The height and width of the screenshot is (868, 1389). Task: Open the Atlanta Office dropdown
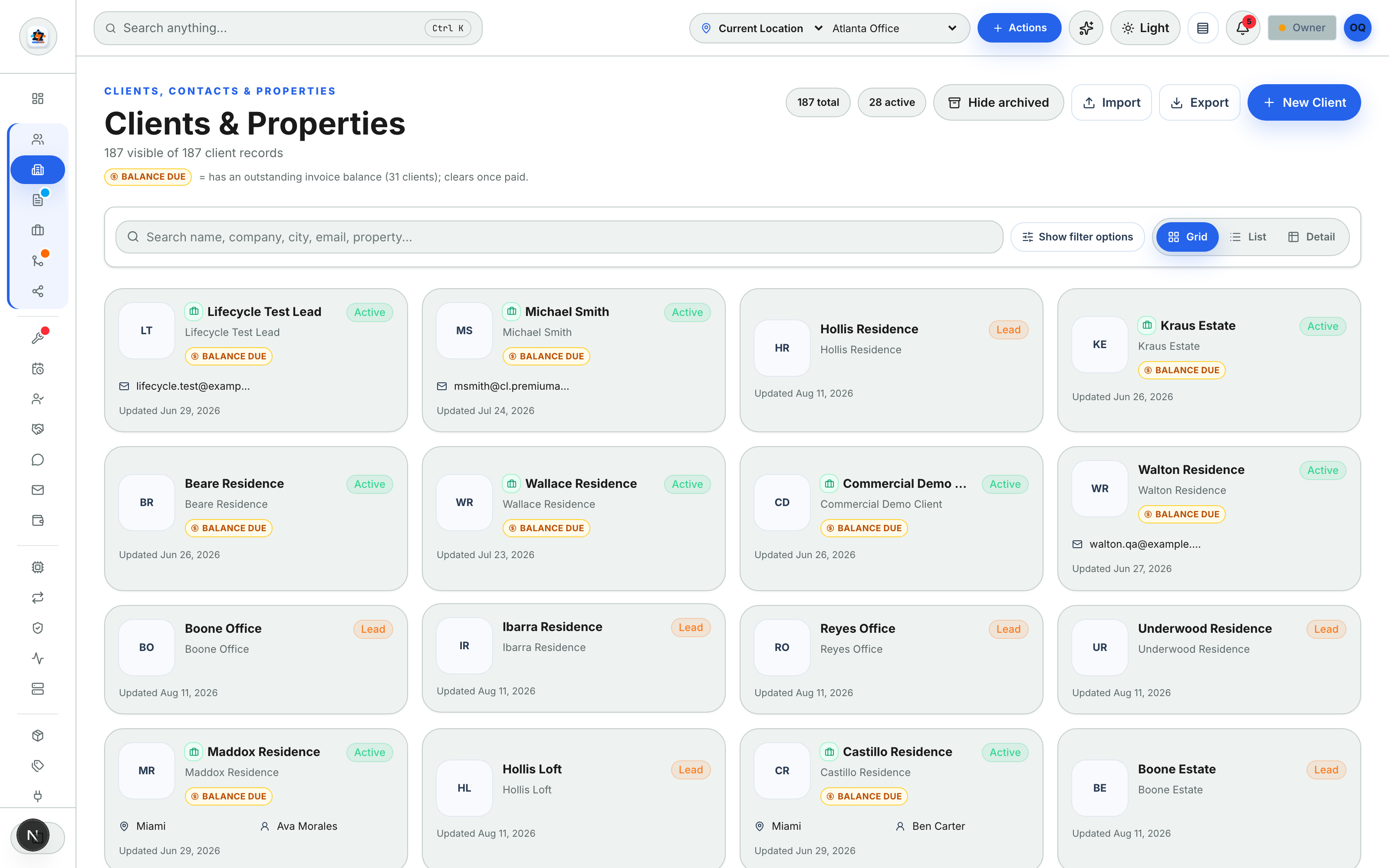pyautogui.click(x=894, y=28)
